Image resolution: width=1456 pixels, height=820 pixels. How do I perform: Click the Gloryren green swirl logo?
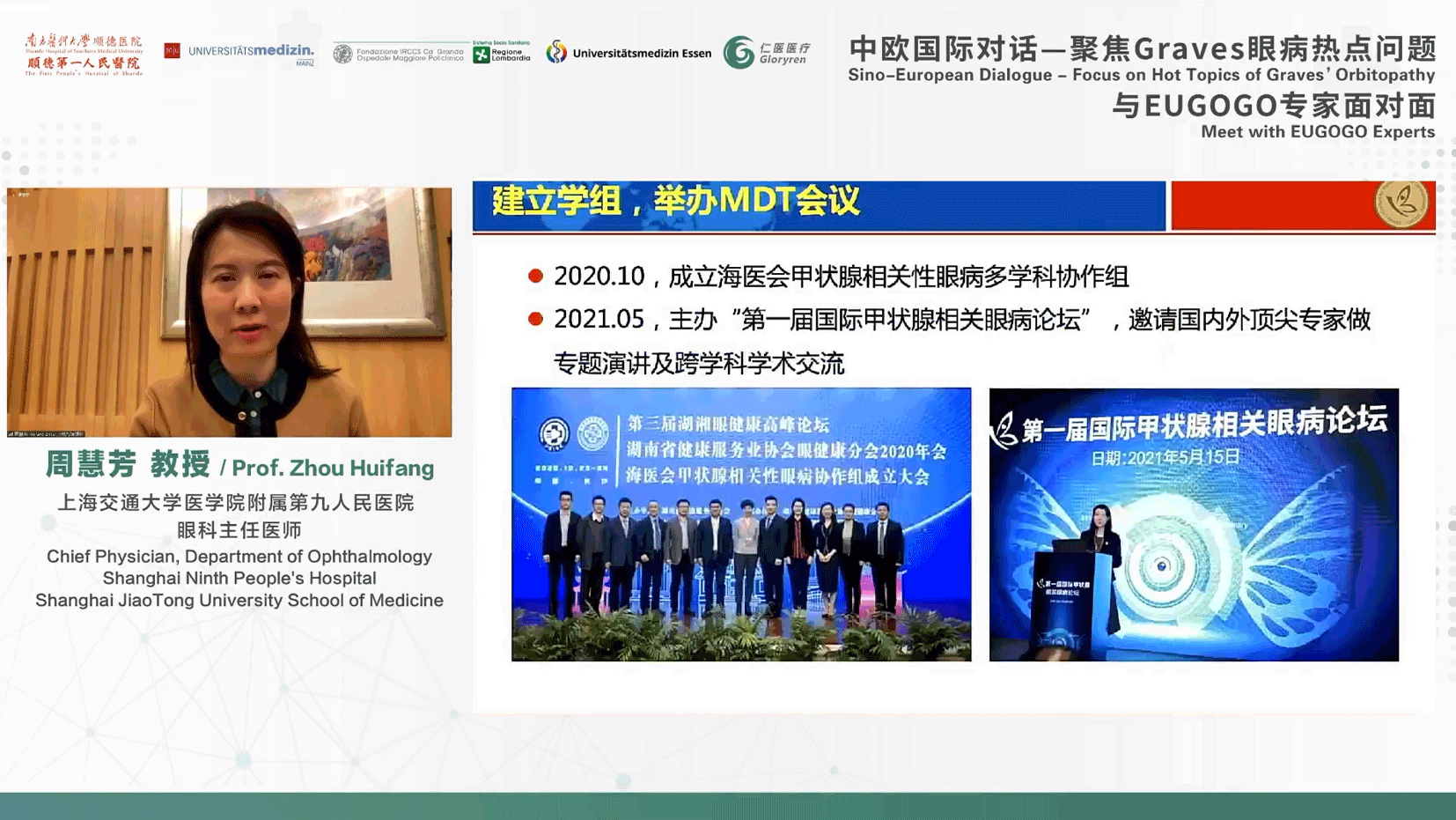[x=739, y=53]
